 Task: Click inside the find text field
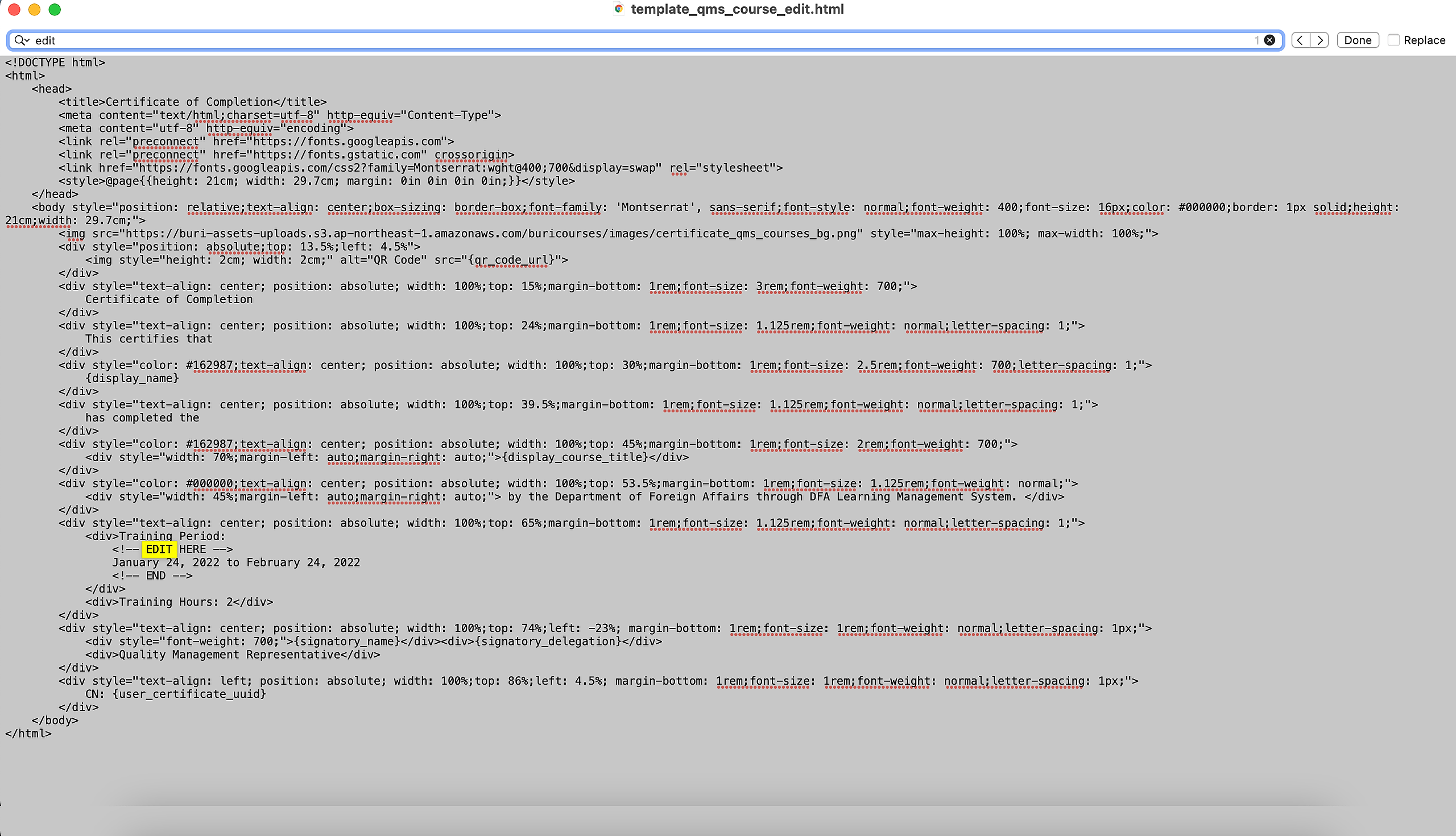coord(631,40)
